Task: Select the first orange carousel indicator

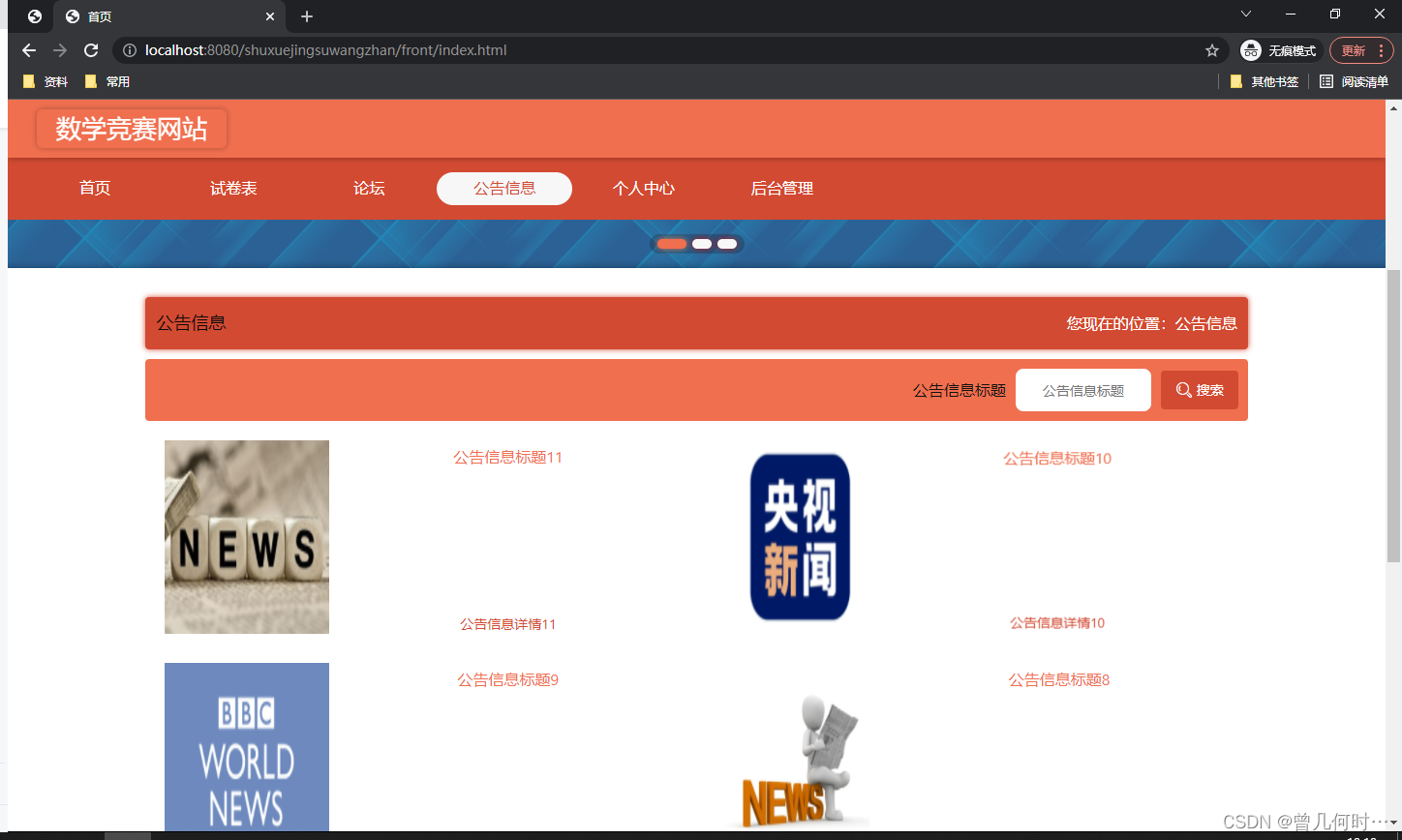Action: click(672, 244)
